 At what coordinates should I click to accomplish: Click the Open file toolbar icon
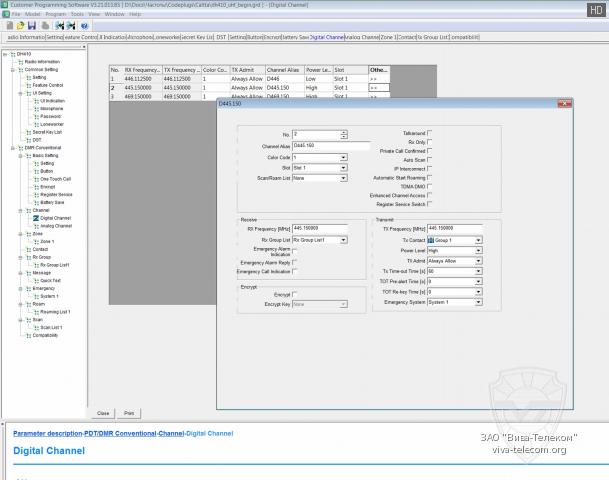click(x=21, y=26)
